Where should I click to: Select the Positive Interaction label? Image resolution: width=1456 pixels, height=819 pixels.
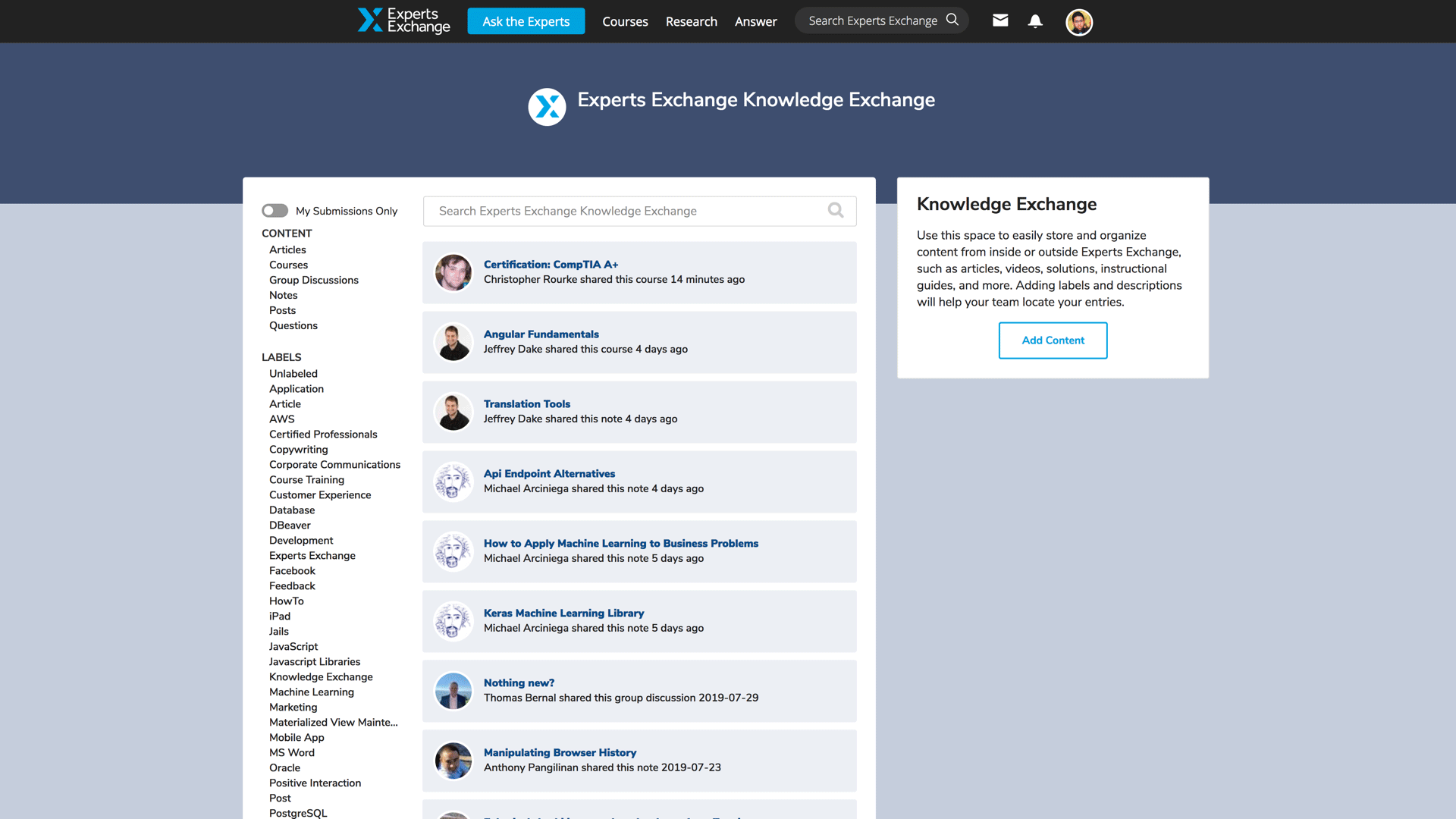click(315, 783)
